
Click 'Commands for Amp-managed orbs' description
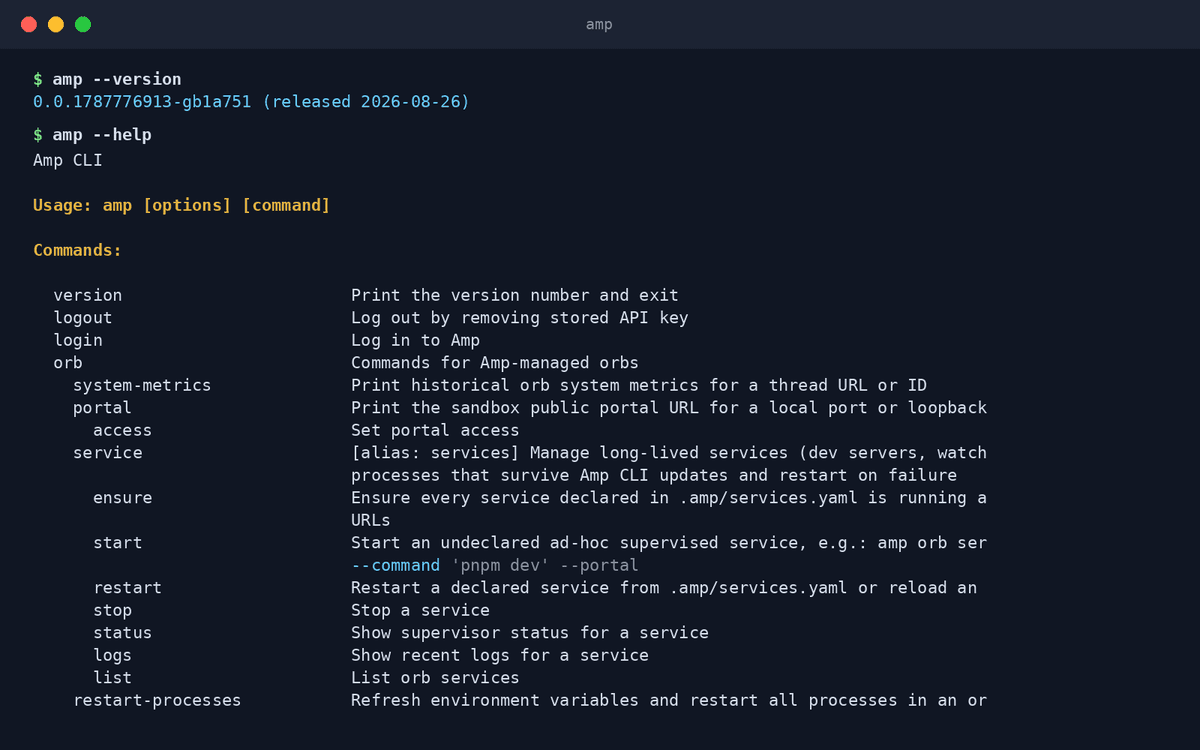pyautogui.click(x=495, y=363)
